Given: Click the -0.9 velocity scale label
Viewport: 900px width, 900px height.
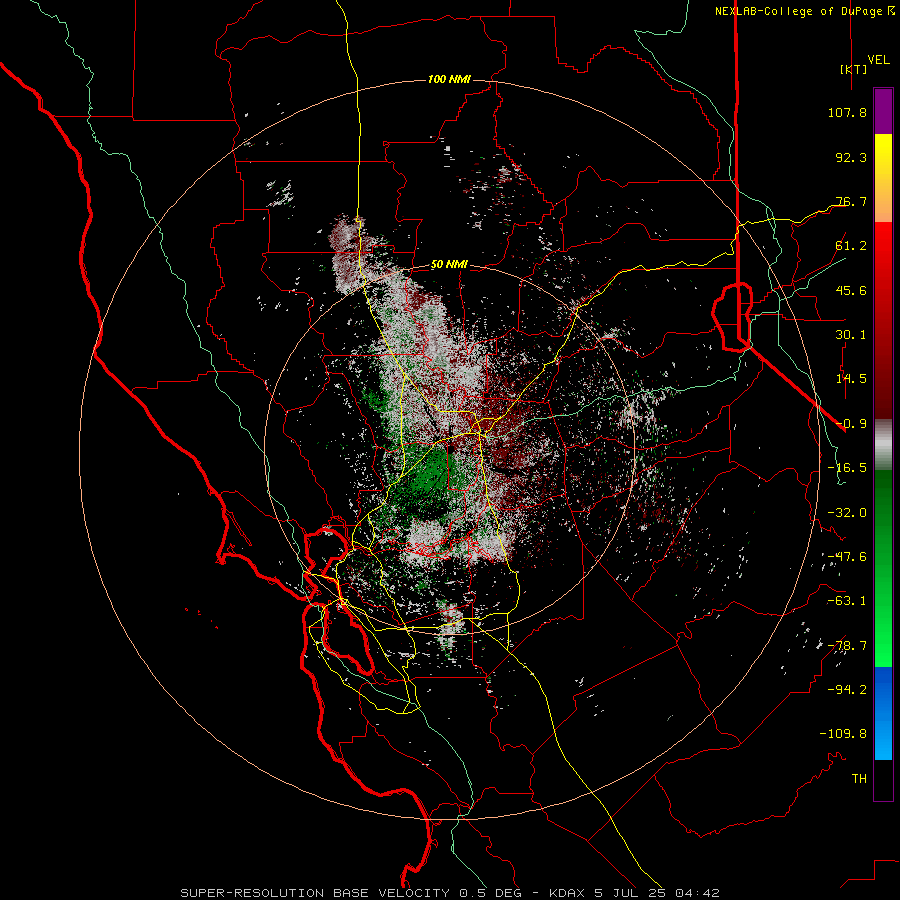Looking at the screenshot, I should [x=851, y=424].
